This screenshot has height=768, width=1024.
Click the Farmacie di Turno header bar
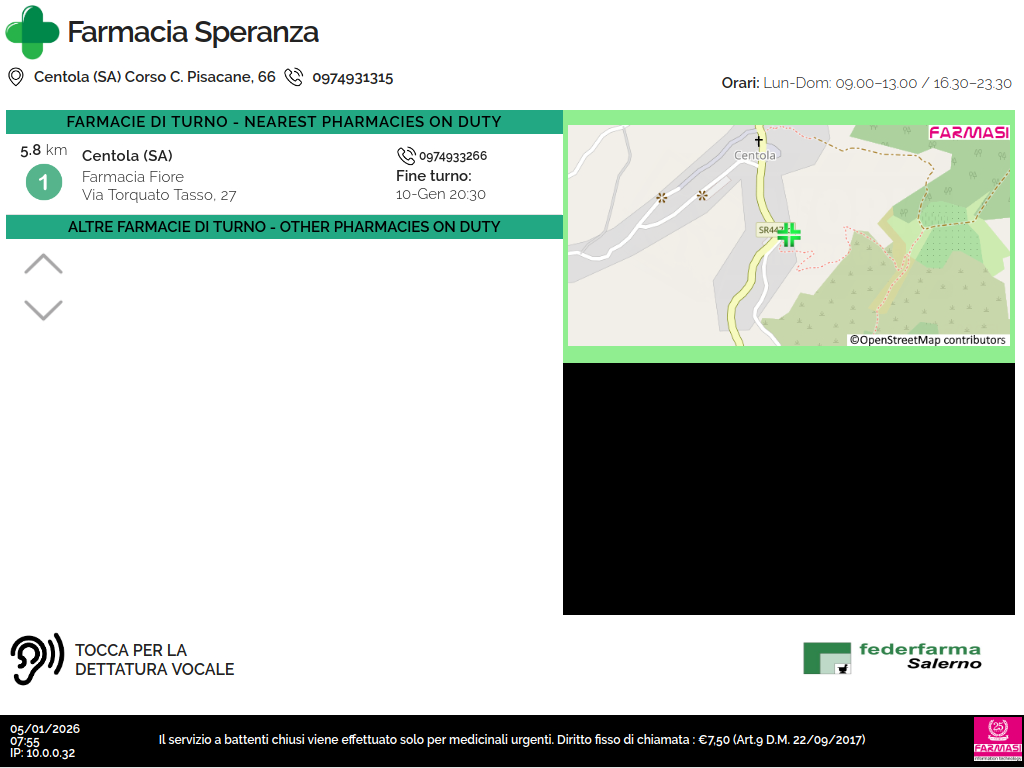[x=284, y=122]
